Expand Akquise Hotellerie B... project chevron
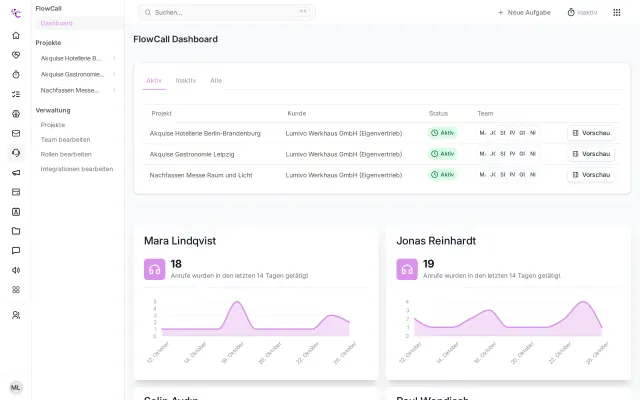 coord(114,58)
